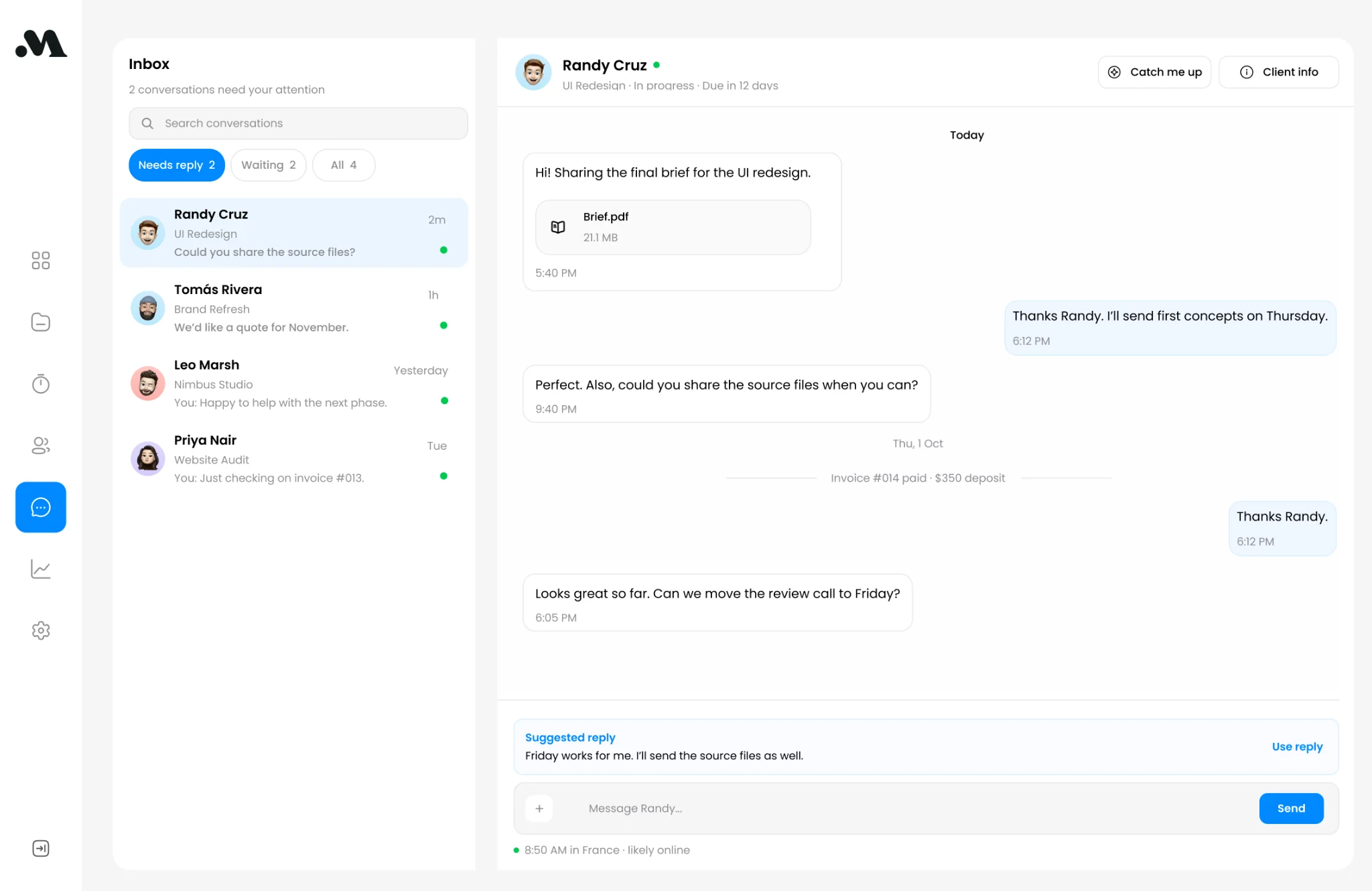Click the Inbox heading
The height and width of the screenshot is (891, 1372).
point(149,64)
